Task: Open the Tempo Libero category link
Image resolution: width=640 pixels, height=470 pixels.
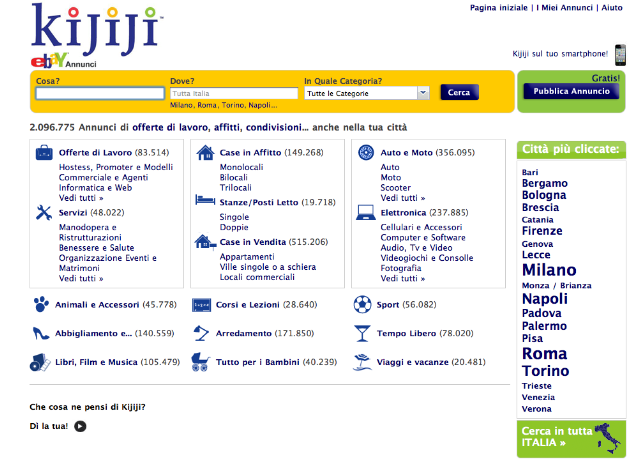Action: pyautogui.click(x=406, y=333)
